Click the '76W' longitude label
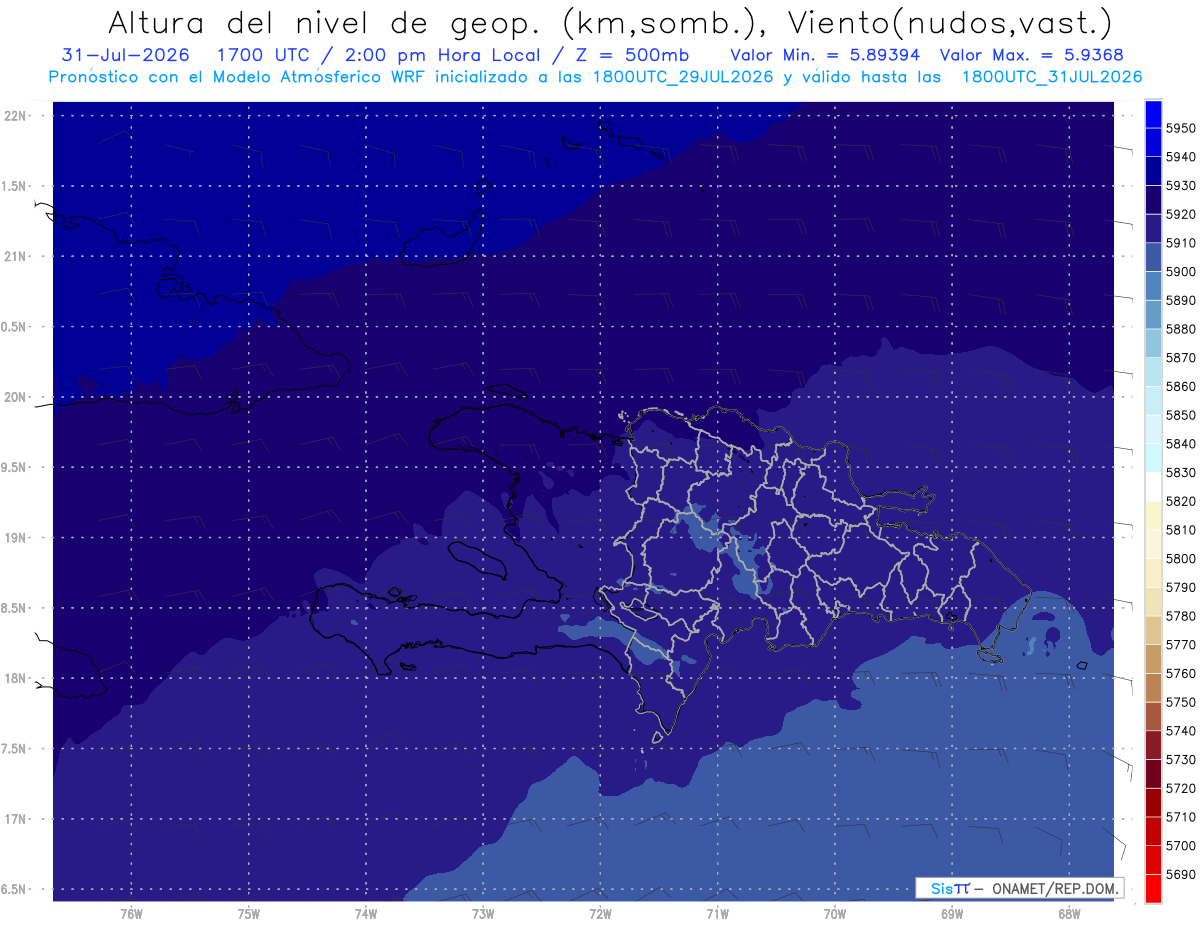 (131, 914)
